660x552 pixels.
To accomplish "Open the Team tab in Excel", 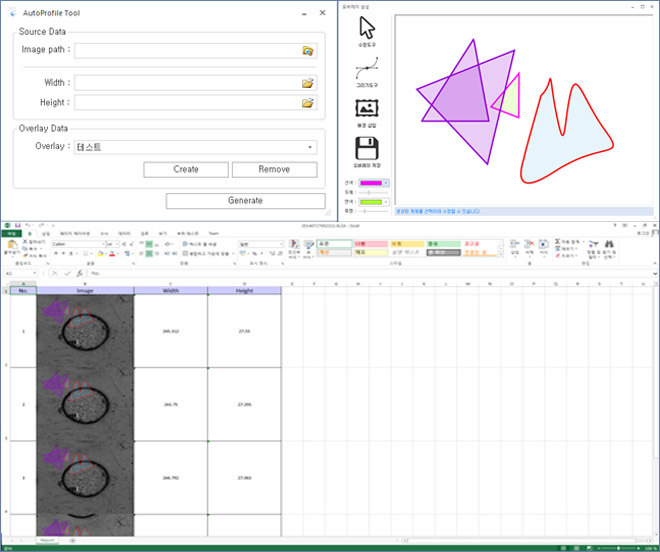I will click(x=214, y=233).
